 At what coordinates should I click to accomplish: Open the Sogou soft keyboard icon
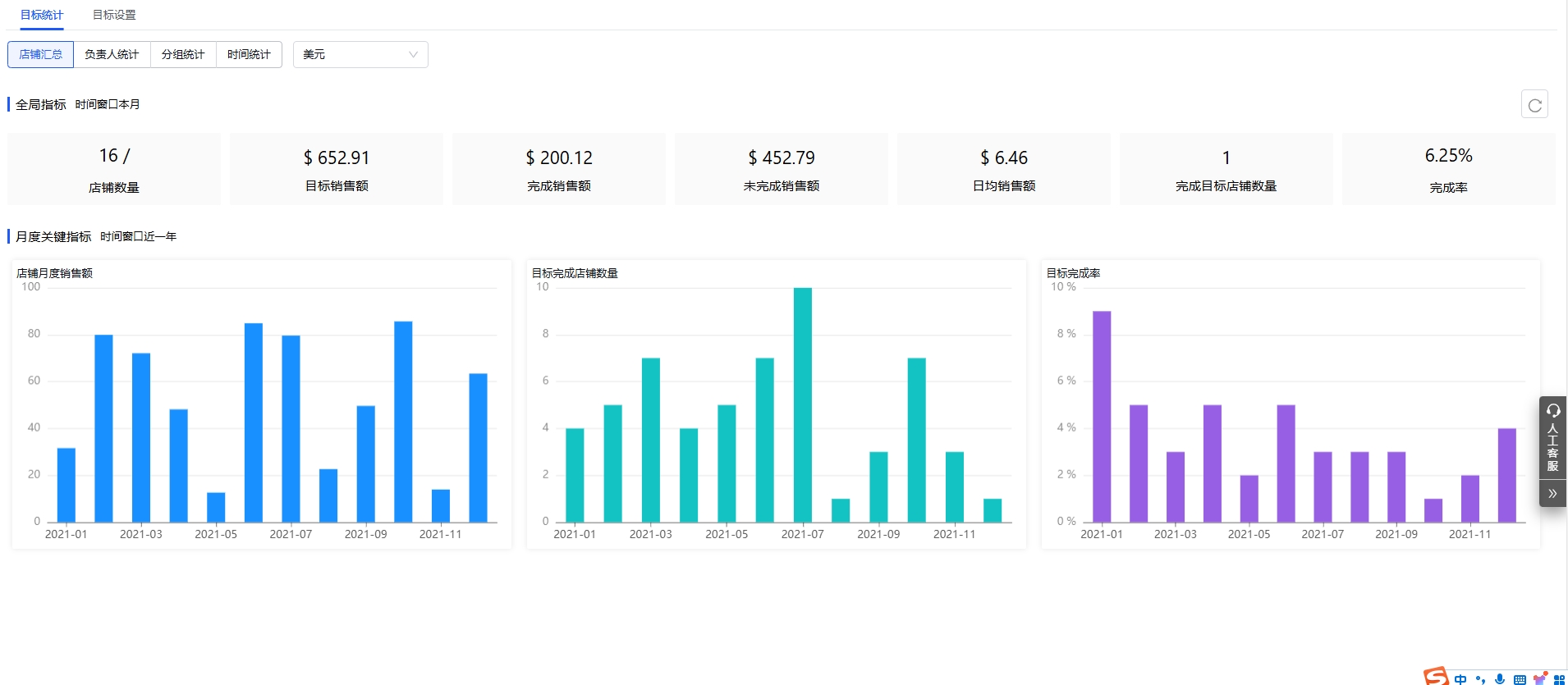point(1520,679)
